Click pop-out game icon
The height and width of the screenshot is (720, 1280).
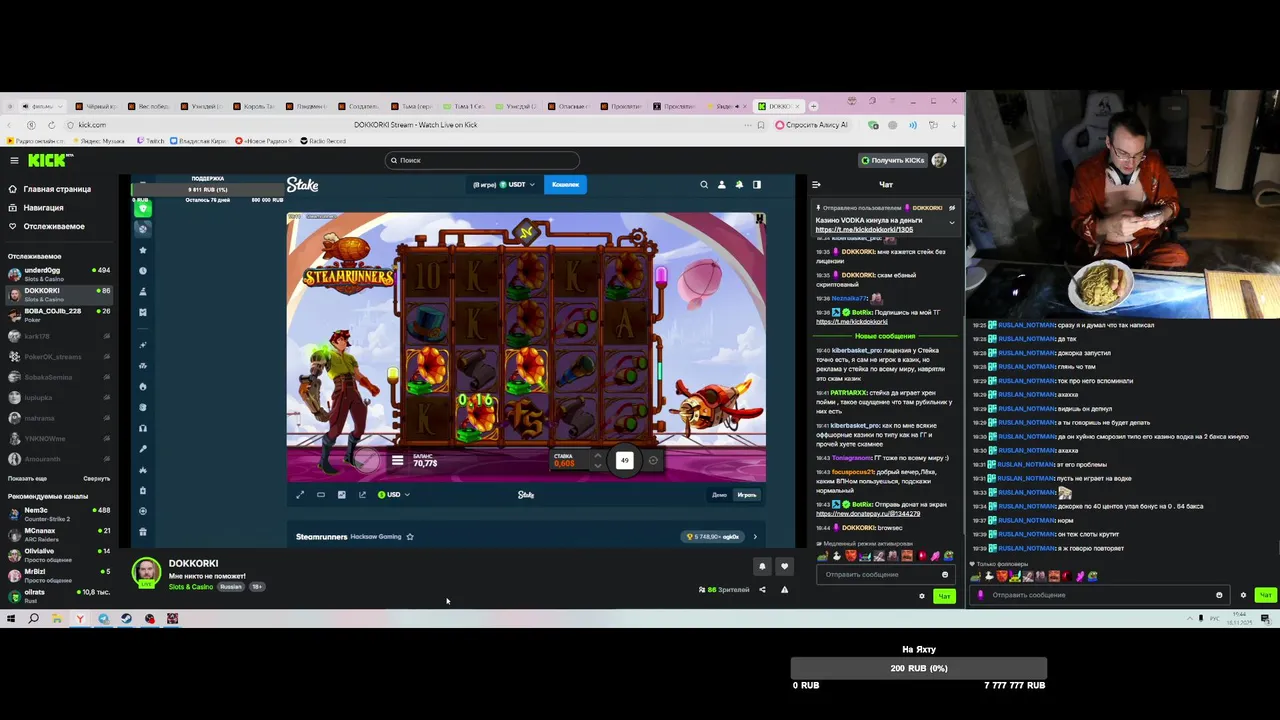pos(362,495)
